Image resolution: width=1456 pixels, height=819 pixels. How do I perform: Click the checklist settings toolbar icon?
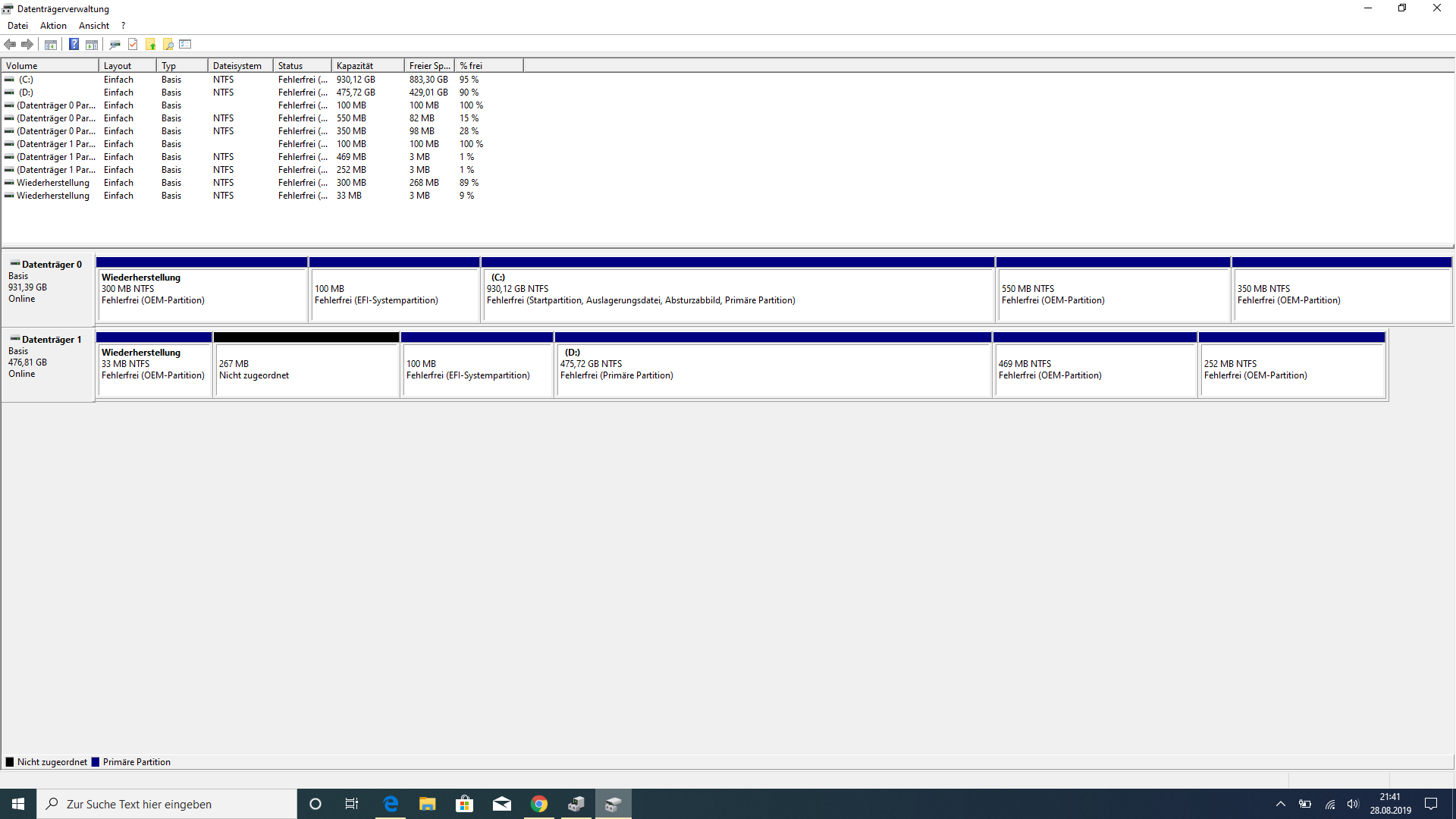tap(186, 44)
